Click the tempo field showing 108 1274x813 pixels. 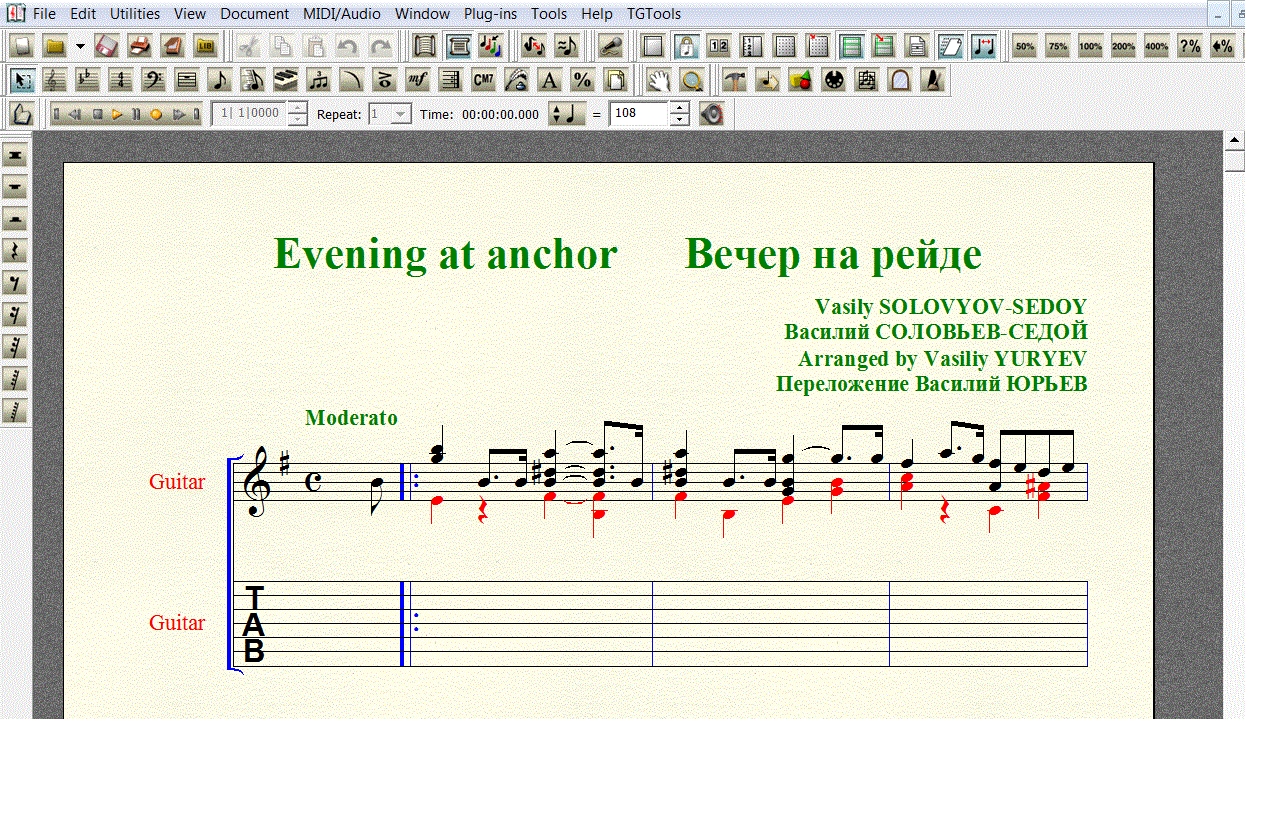pyautogui.click(x=637, y=114)
